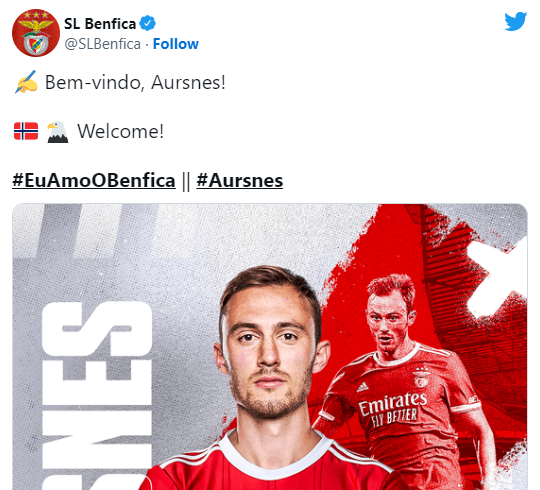Open the #Aursnes hashtag link
Viewport: 540px width, 490px height.
pyautogui.click(x=240, y=180)
